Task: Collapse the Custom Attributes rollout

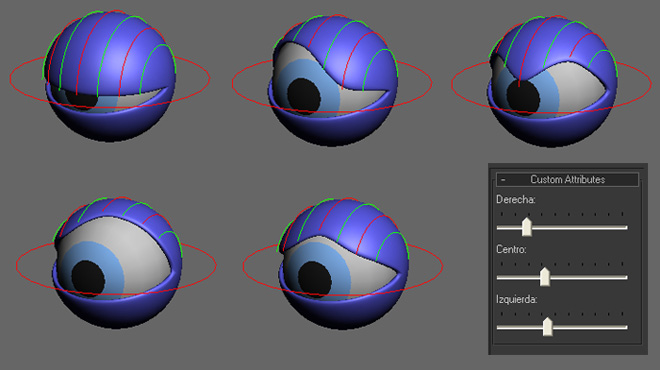Action: [567, 180]
